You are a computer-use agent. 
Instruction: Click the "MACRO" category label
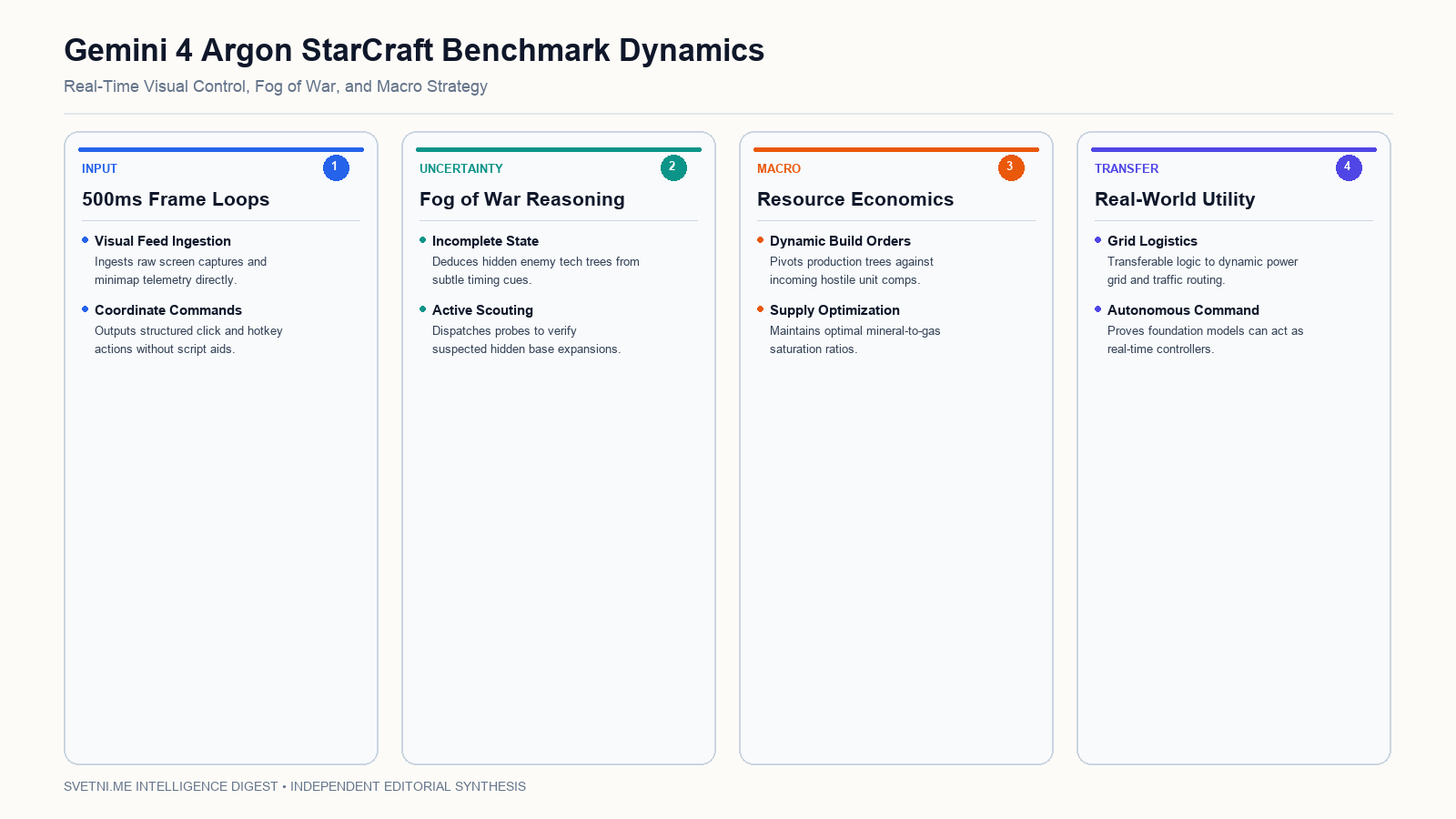coord(779,168)
